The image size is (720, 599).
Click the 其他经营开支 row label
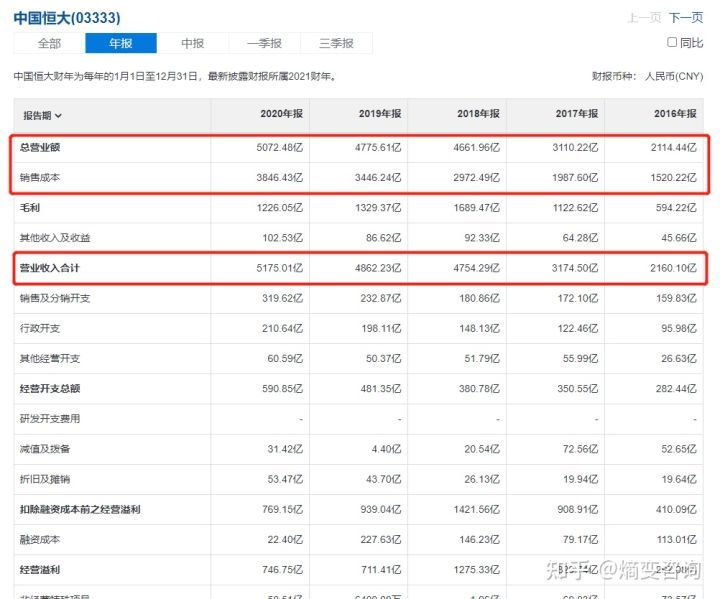click(50, 358)
